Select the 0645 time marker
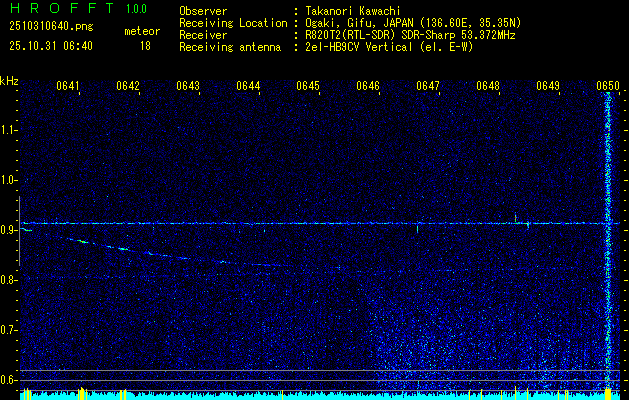629x400 pixels. (x=308, y=86)
